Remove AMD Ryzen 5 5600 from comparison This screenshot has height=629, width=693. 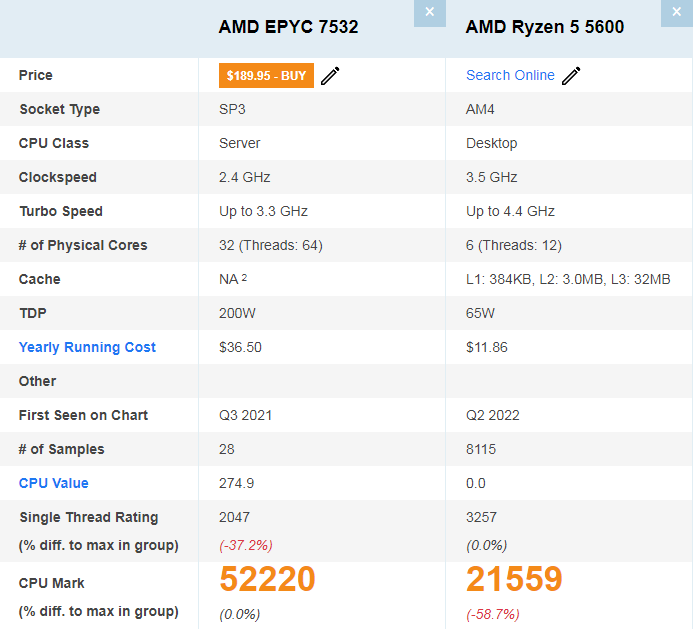click(677, 13)
